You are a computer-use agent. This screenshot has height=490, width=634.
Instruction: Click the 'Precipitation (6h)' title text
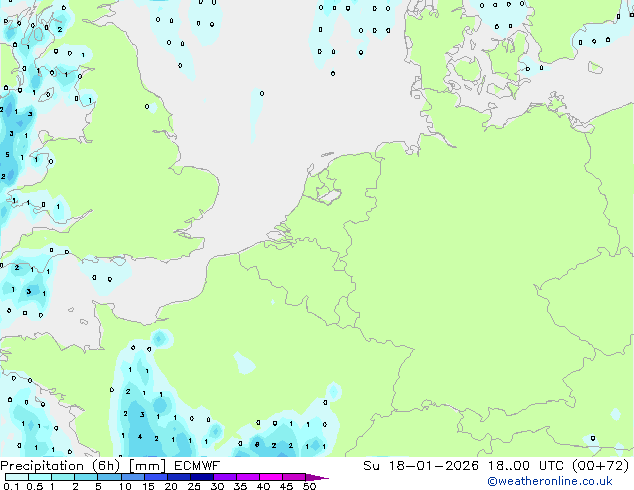click(x=60, y=466)
